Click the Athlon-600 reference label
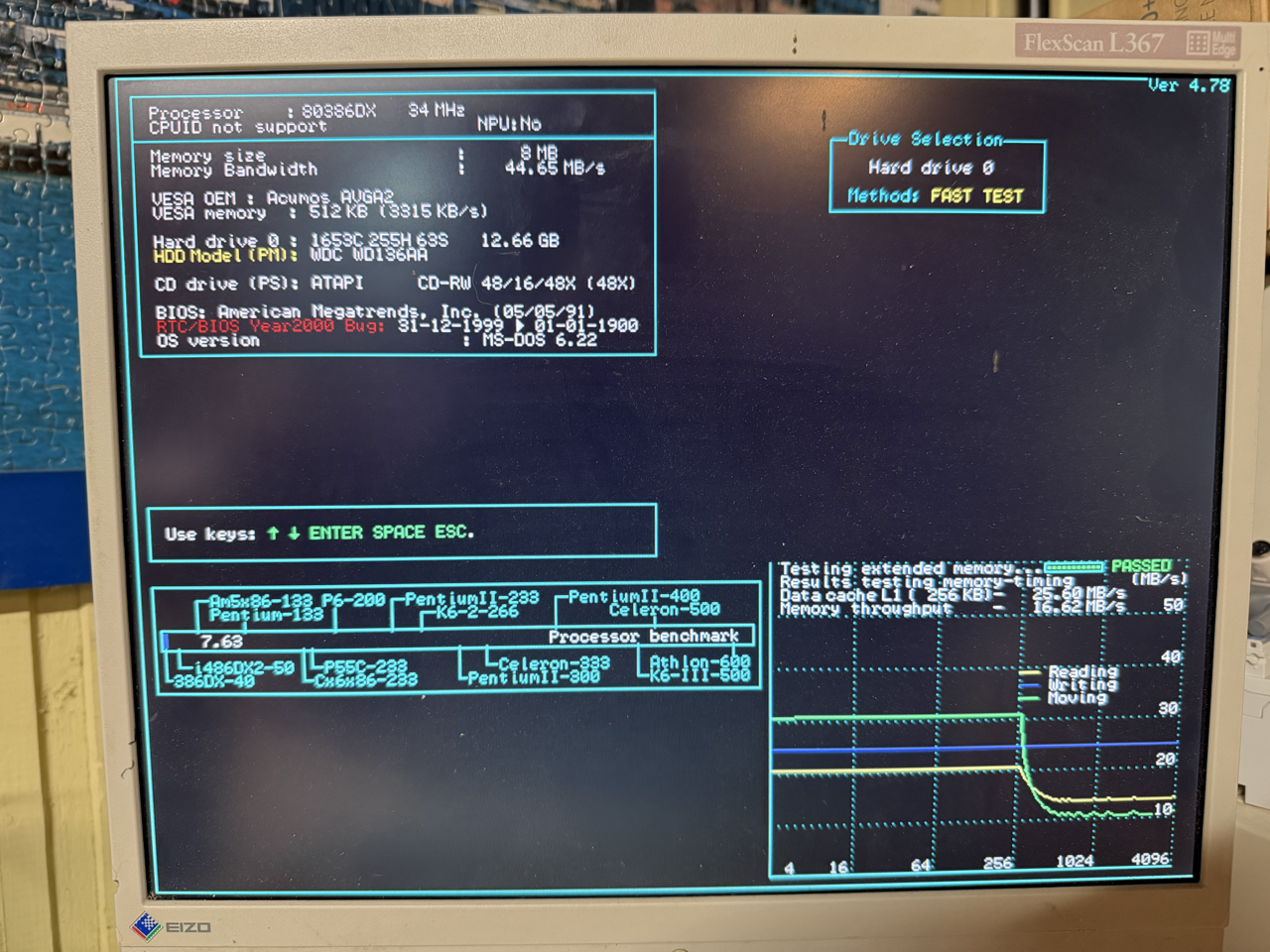The height and width of the screenshot is (952, 1270). tap(699, 661)
